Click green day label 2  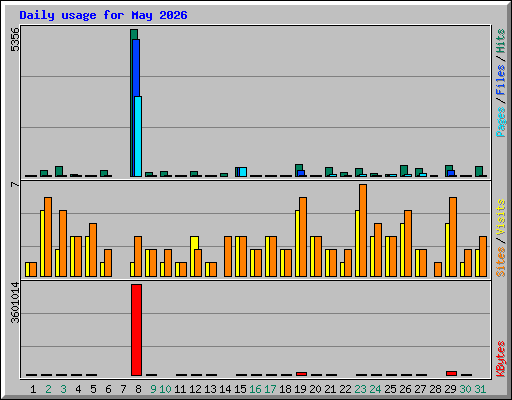(48, 389)
